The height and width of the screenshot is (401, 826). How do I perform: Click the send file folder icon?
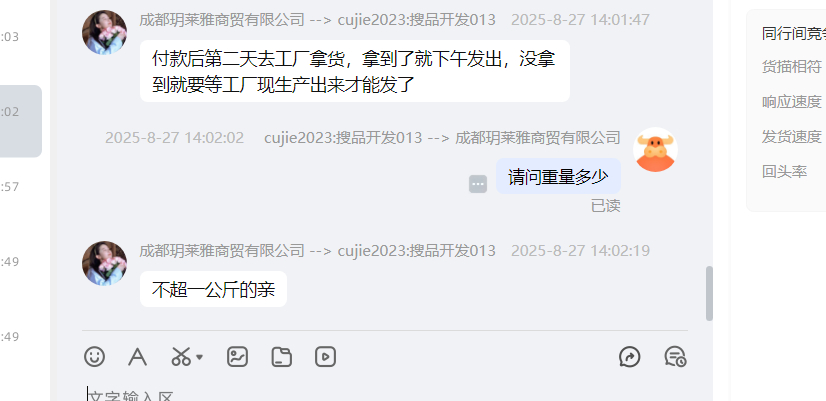pyautogui.click(x=281, y=357)
